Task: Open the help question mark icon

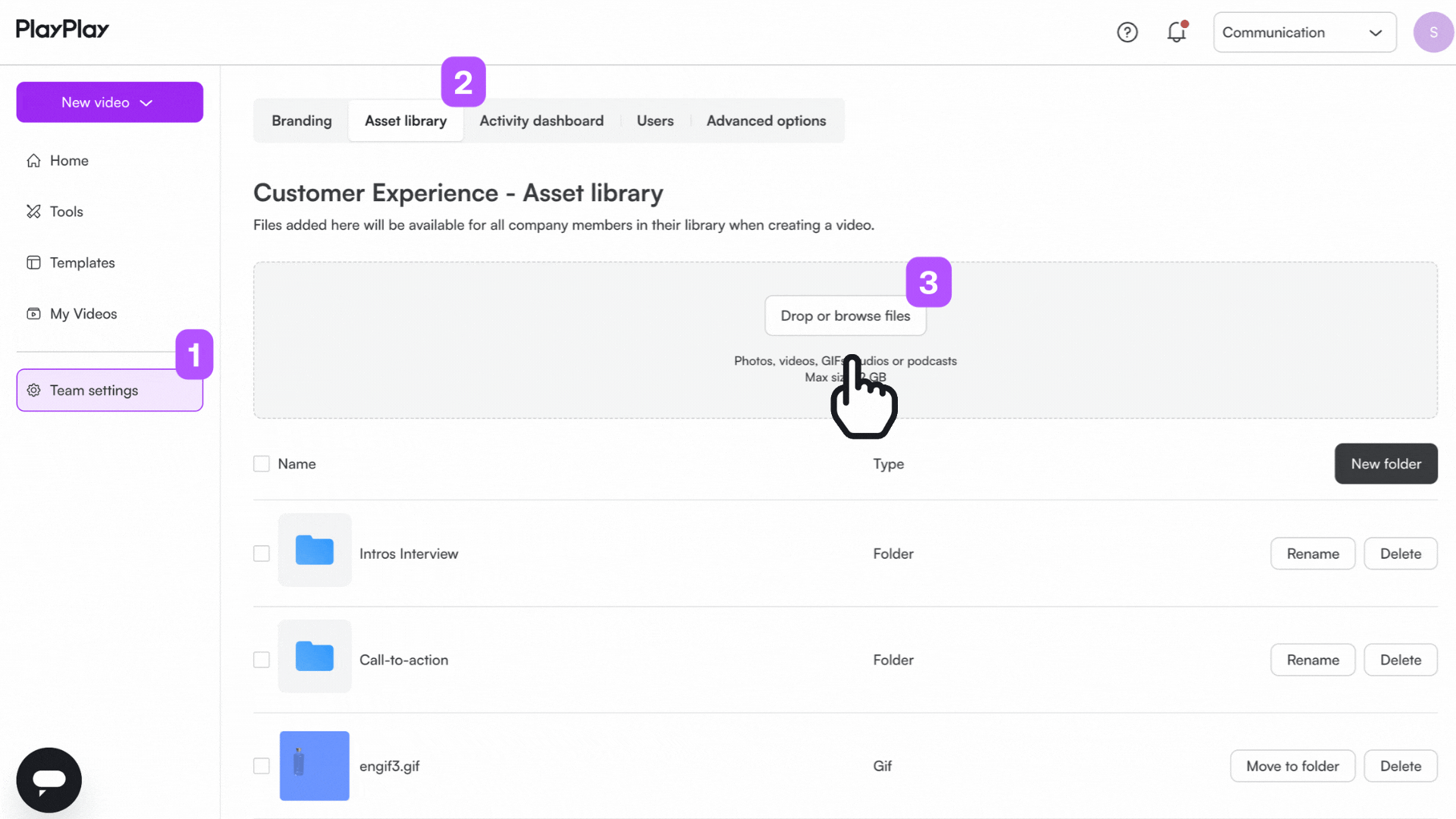Action: pyautogui.click(x=1127, y=33)
